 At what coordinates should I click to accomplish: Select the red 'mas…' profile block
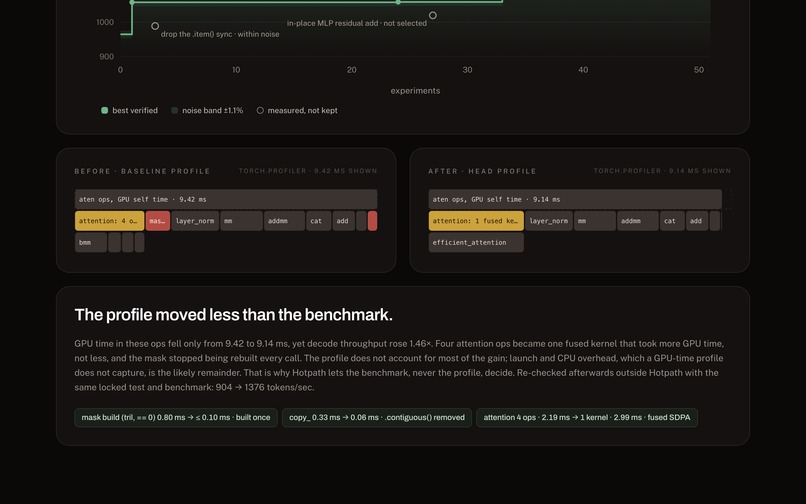pyautogui.click(x=158, y=221)
